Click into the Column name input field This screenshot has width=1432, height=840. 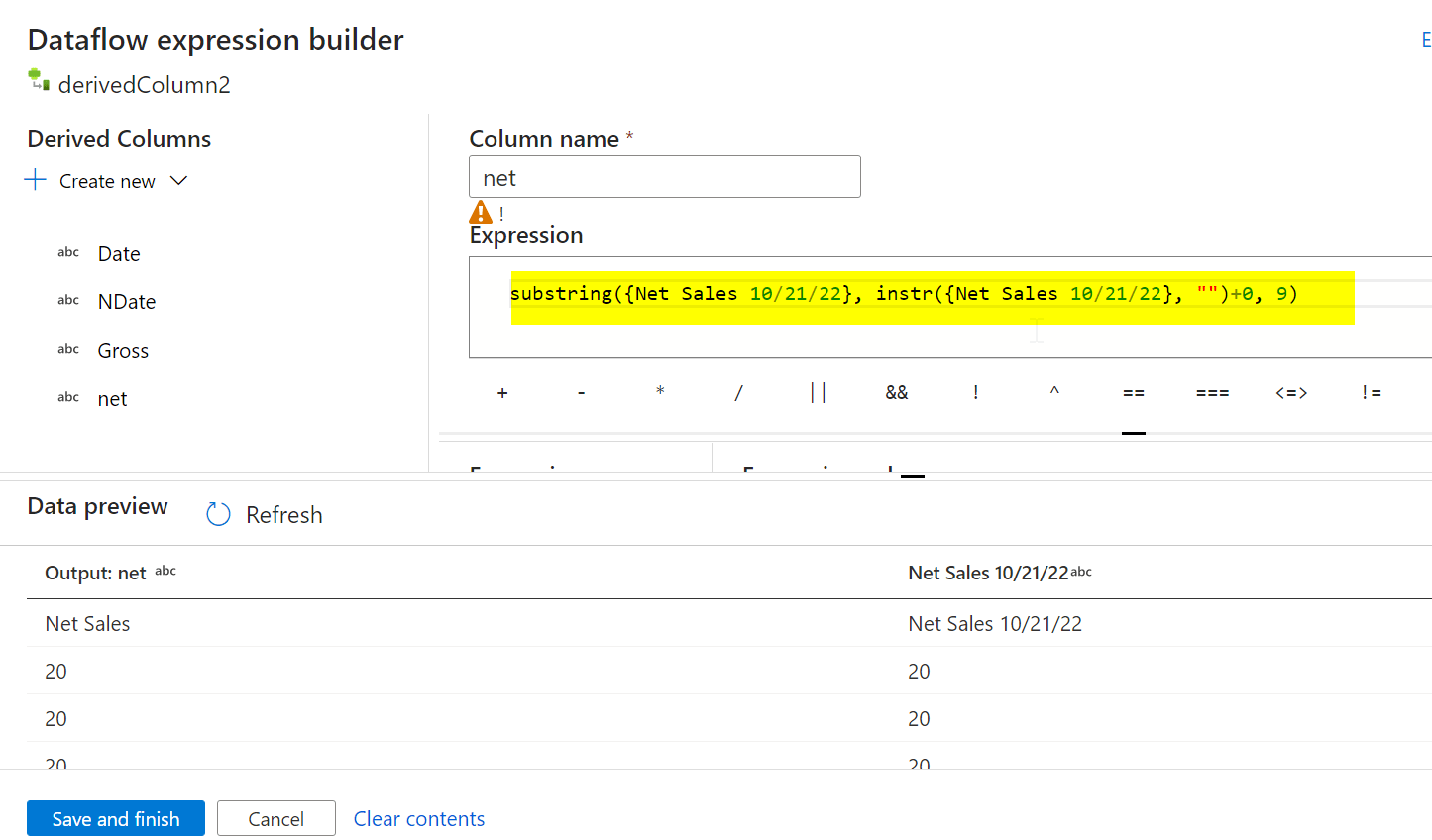tap(664, 177)
